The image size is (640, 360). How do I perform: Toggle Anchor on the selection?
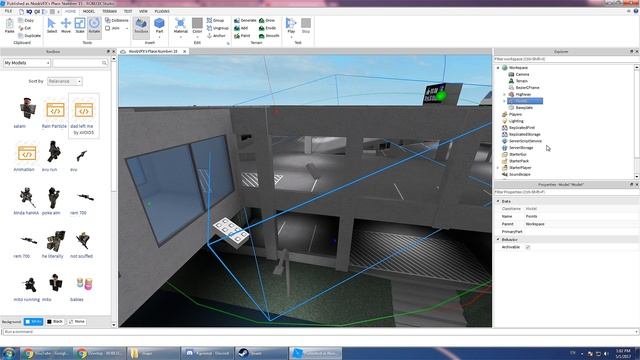[x=216, y=36]
